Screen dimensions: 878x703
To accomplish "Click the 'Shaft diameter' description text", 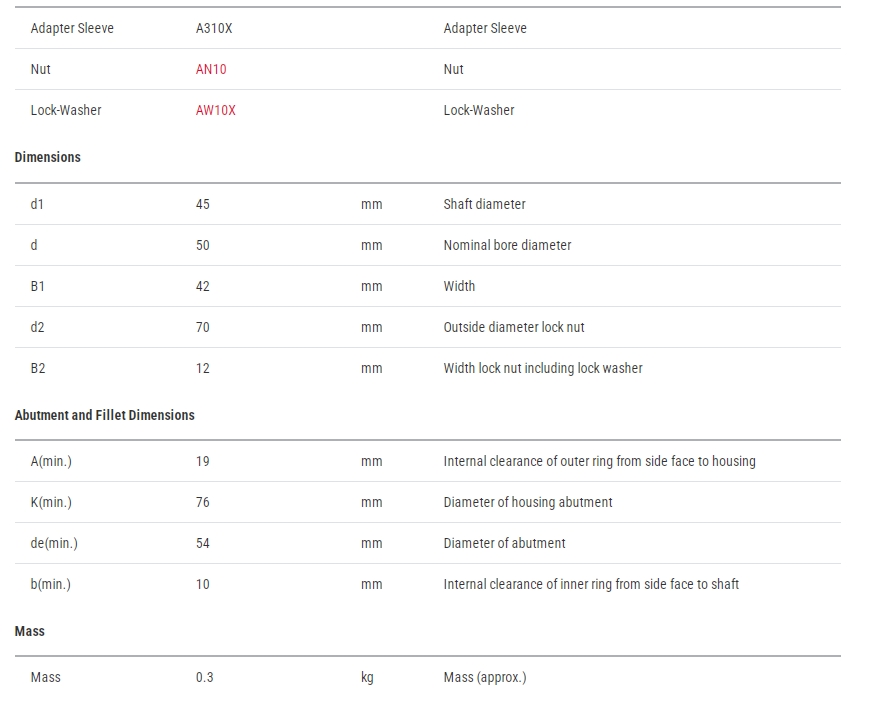I will 484,204.
